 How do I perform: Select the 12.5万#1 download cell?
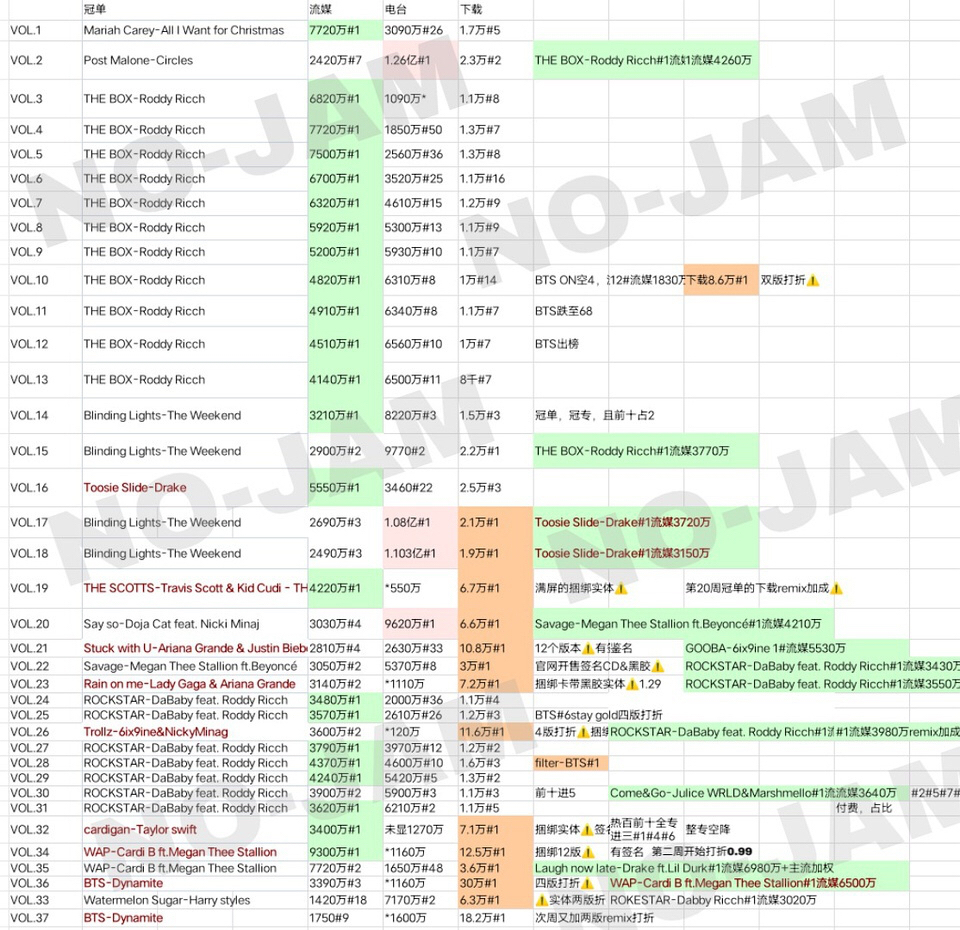496,852
